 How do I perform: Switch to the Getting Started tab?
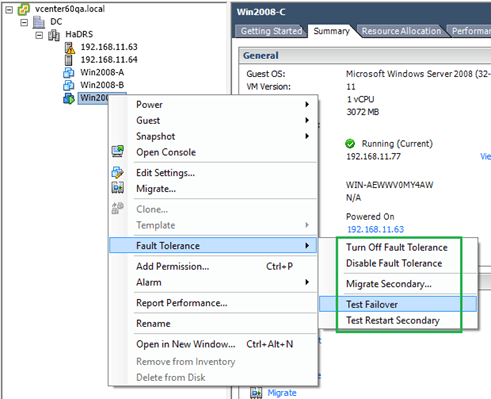pos(271,31)
